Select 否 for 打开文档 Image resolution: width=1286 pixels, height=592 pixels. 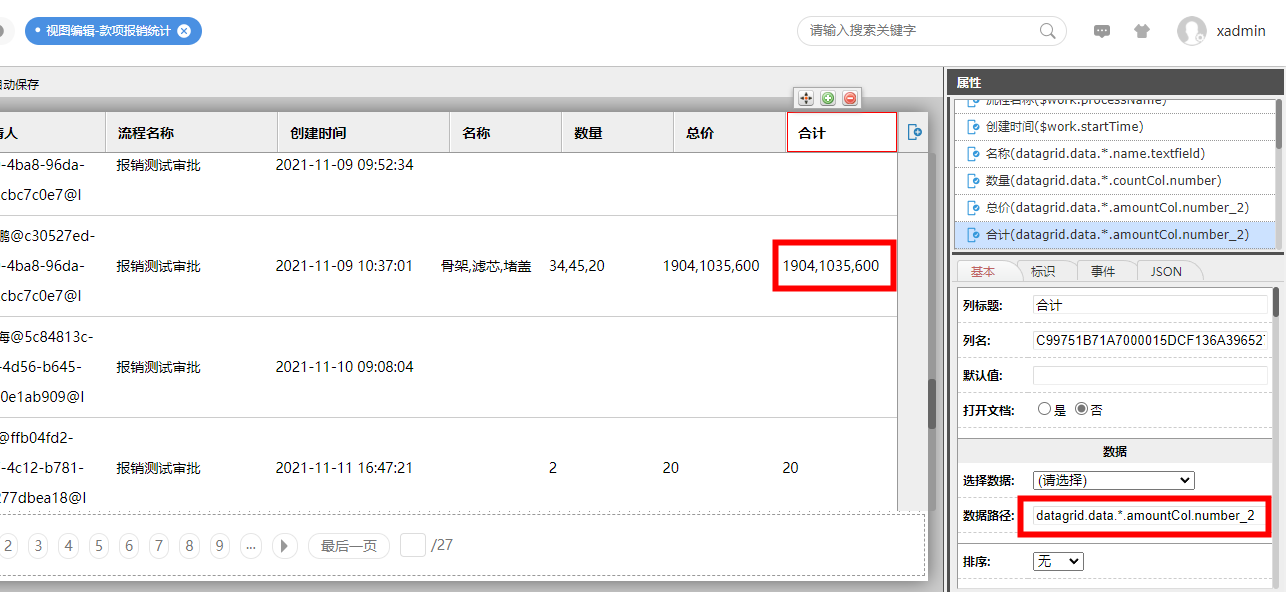click(1081, 409)
